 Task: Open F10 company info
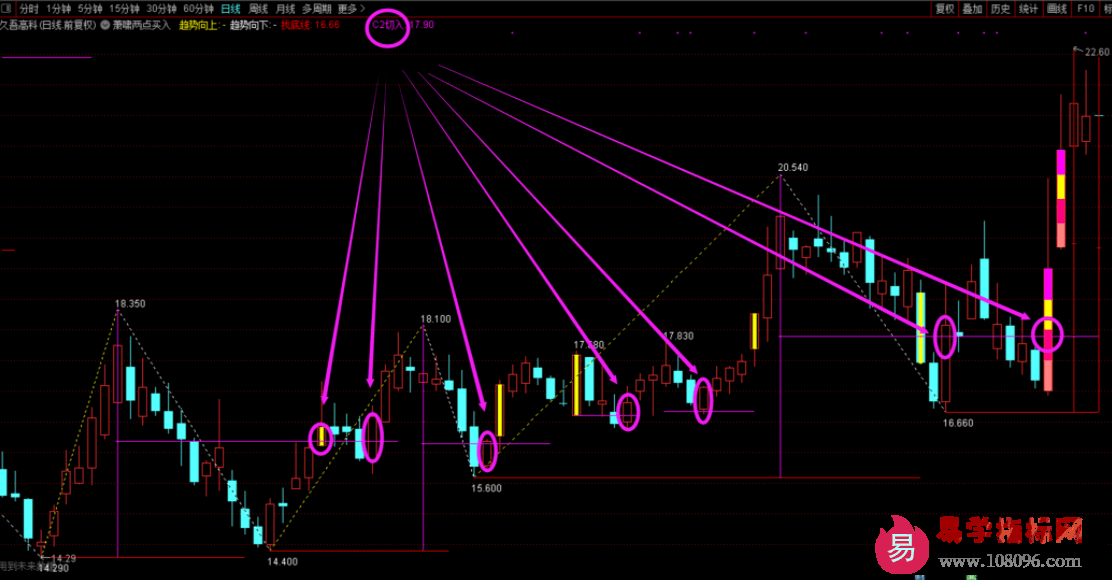pyautogui.click(x=1085, y=8)
